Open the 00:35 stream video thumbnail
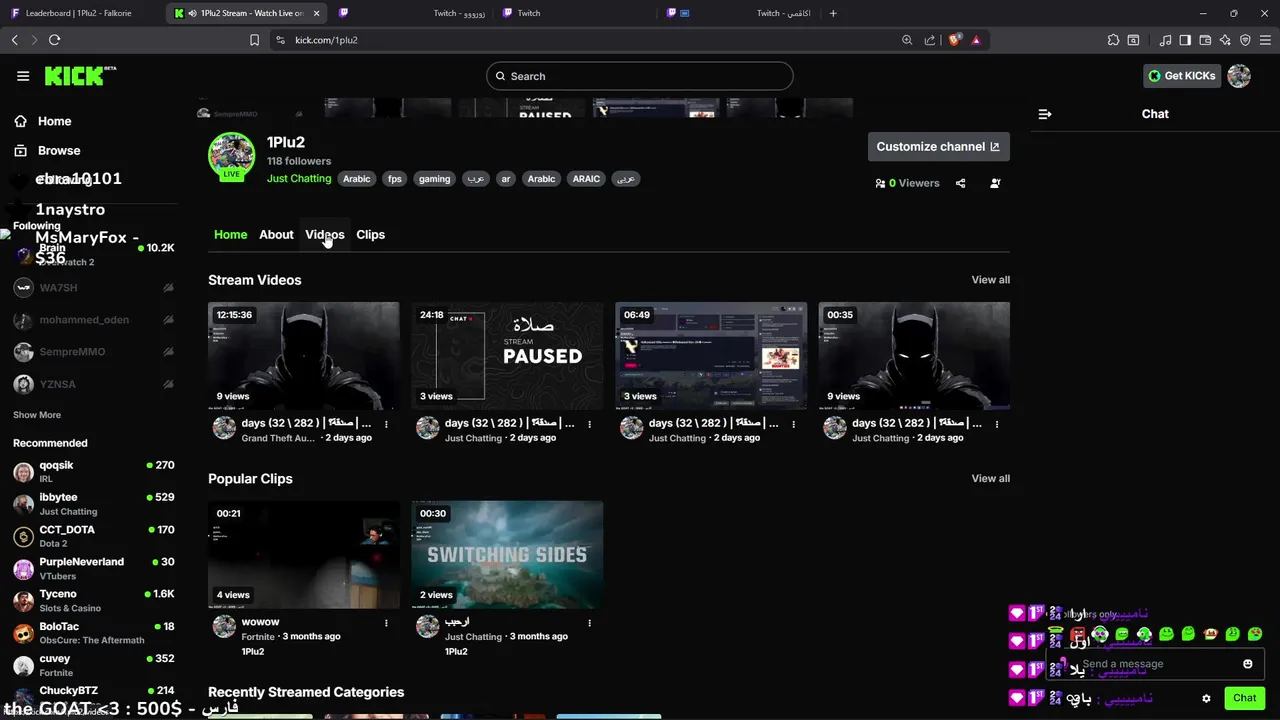Viewport: 1280px width, 720px height. 914,356
